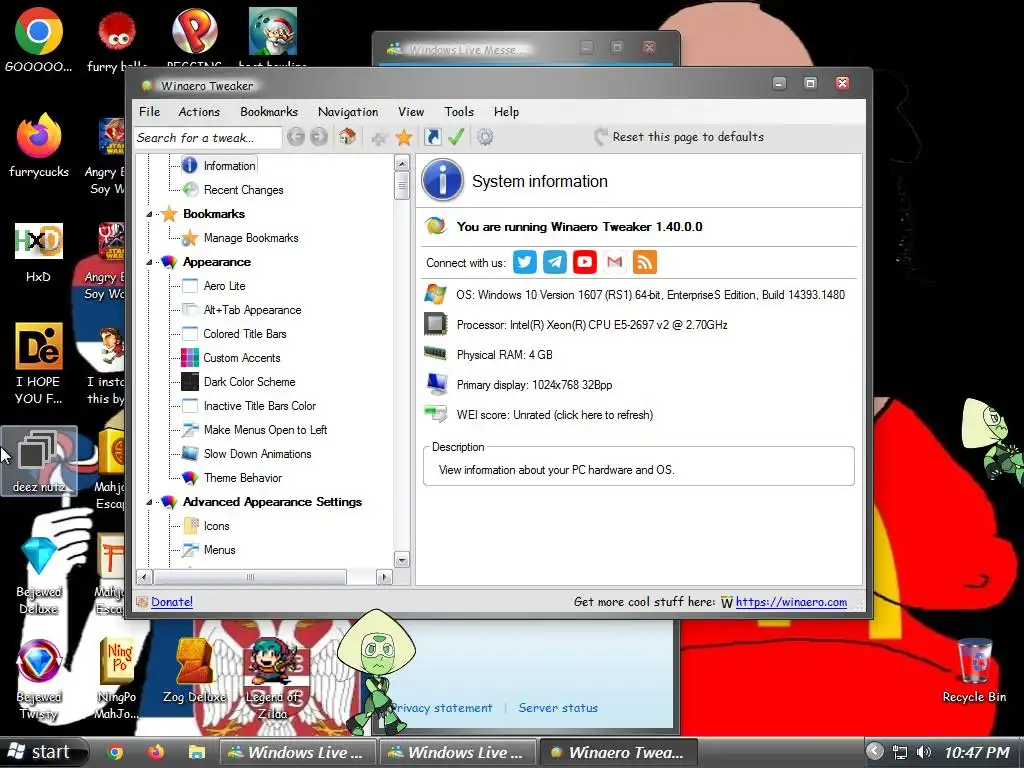Click Reset this page to defaults

[679, 137]
